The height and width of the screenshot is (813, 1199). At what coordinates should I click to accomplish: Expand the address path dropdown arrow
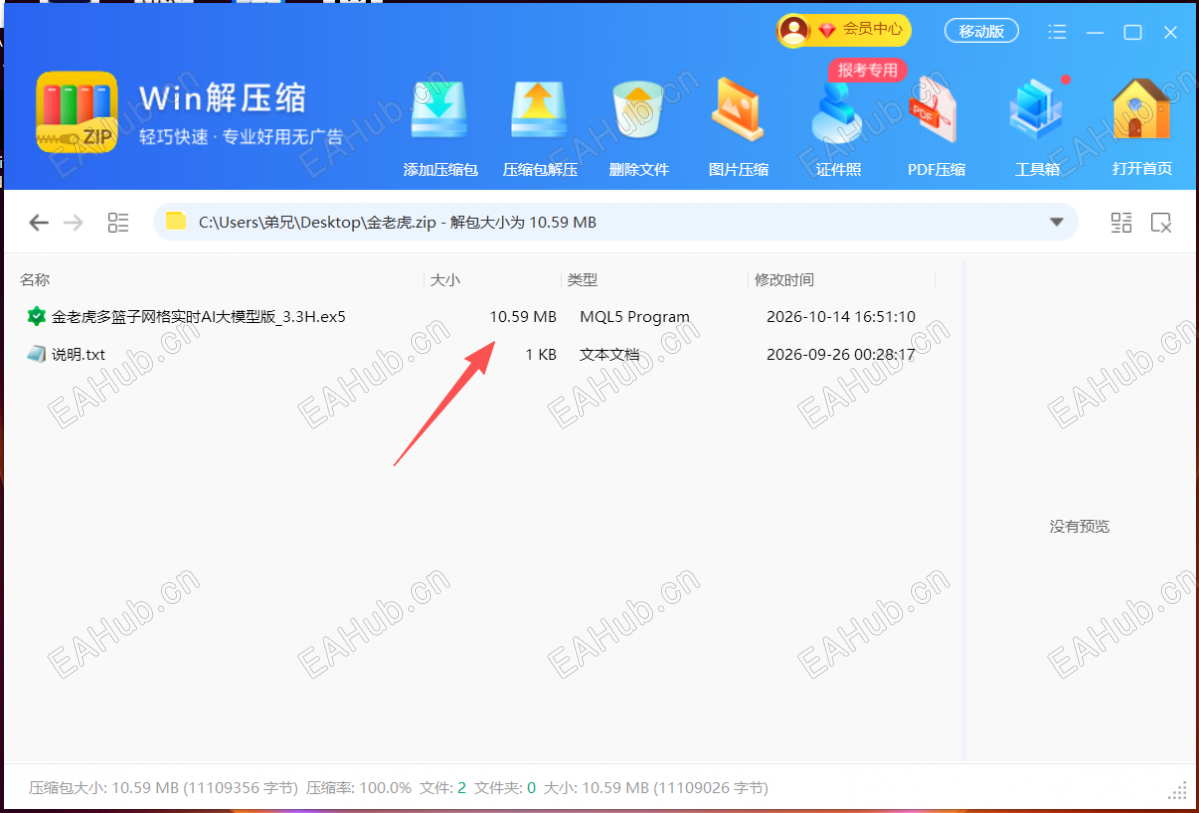[1056, 223]
